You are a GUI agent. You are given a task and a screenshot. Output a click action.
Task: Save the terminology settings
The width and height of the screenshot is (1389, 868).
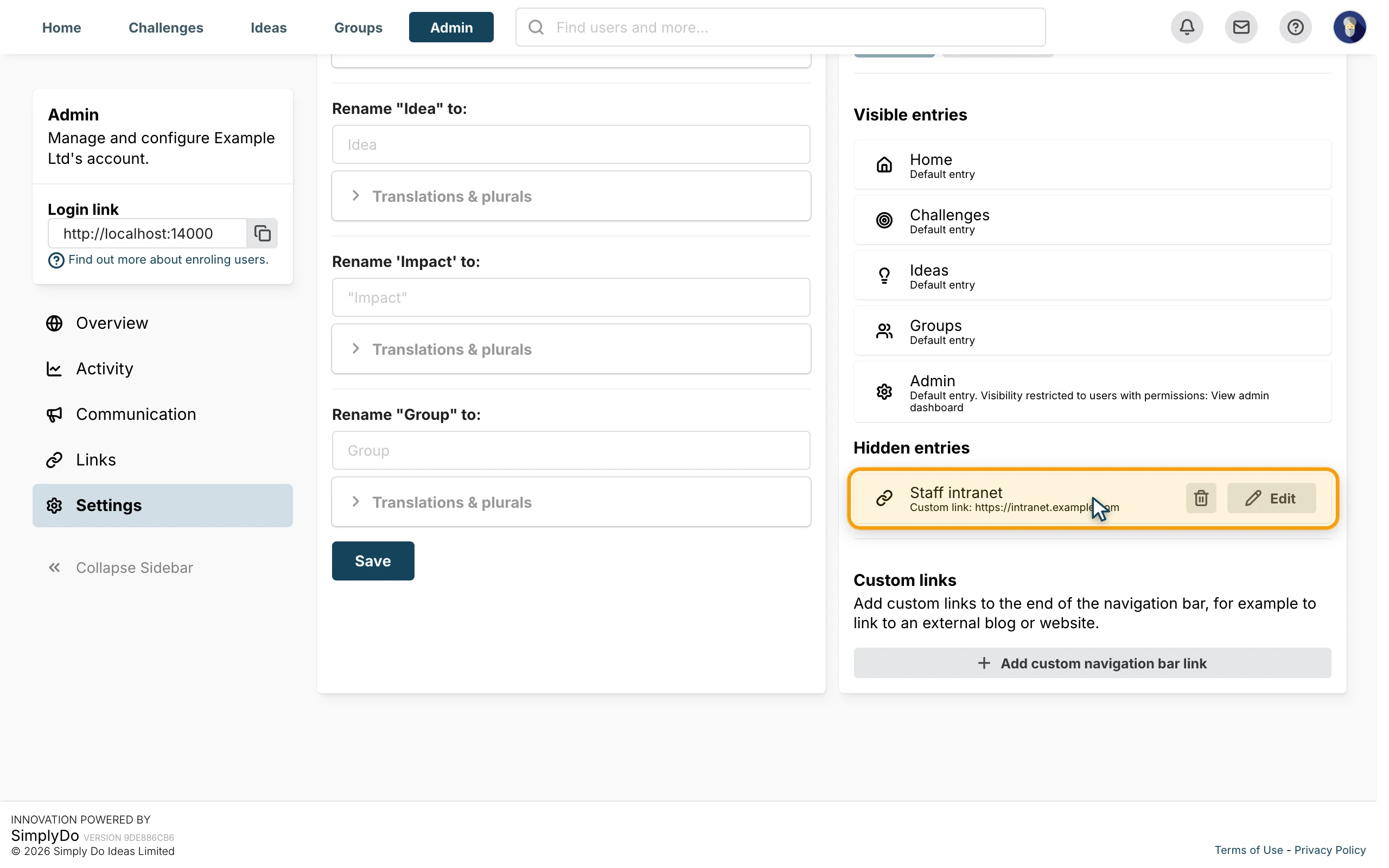coord(373,561)
